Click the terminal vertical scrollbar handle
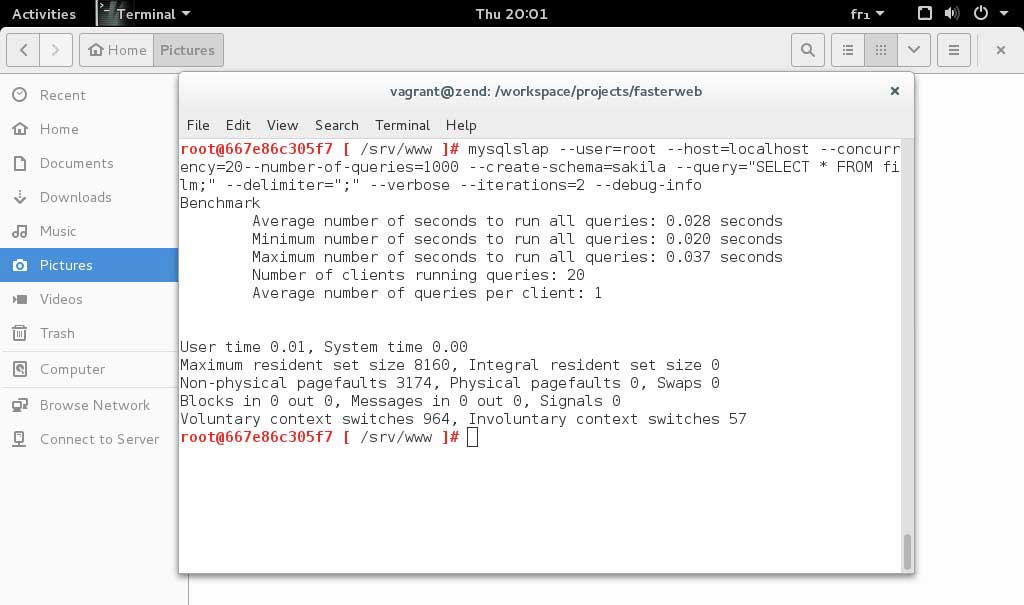 pyautogui.click(x=907, y=552)
